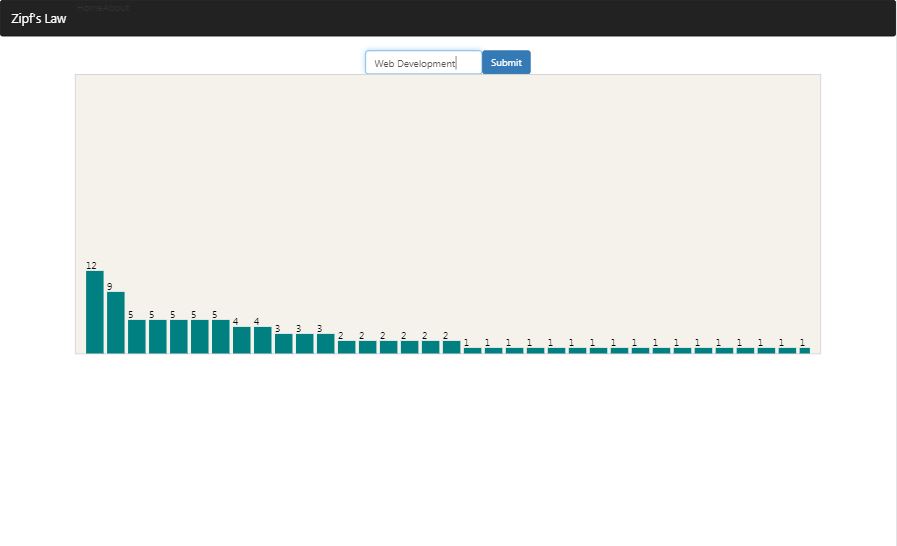
Task: Open the Home navigation link
Action: [89, 8]
